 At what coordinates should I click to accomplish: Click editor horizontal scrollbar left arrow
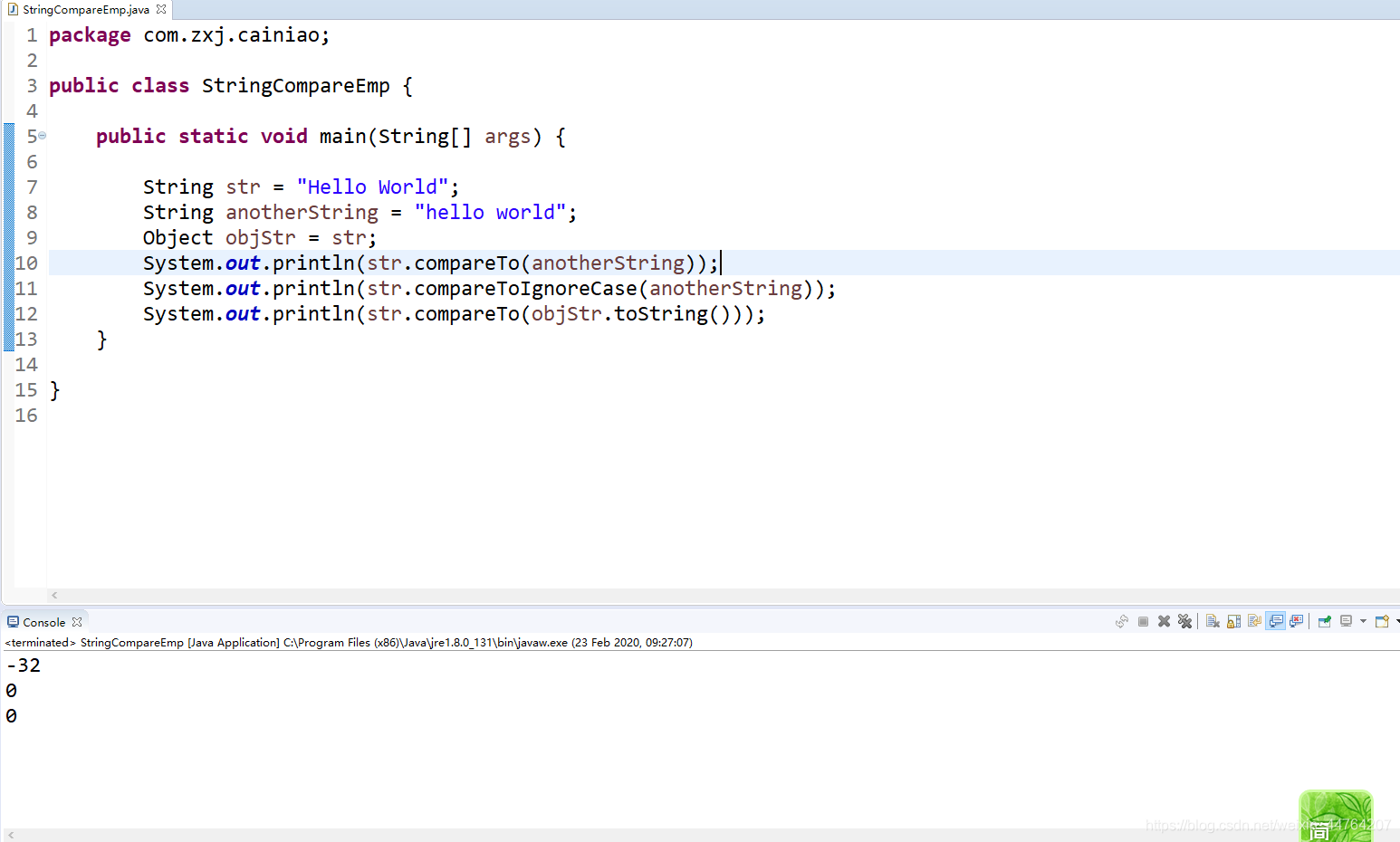pos(54,595)
